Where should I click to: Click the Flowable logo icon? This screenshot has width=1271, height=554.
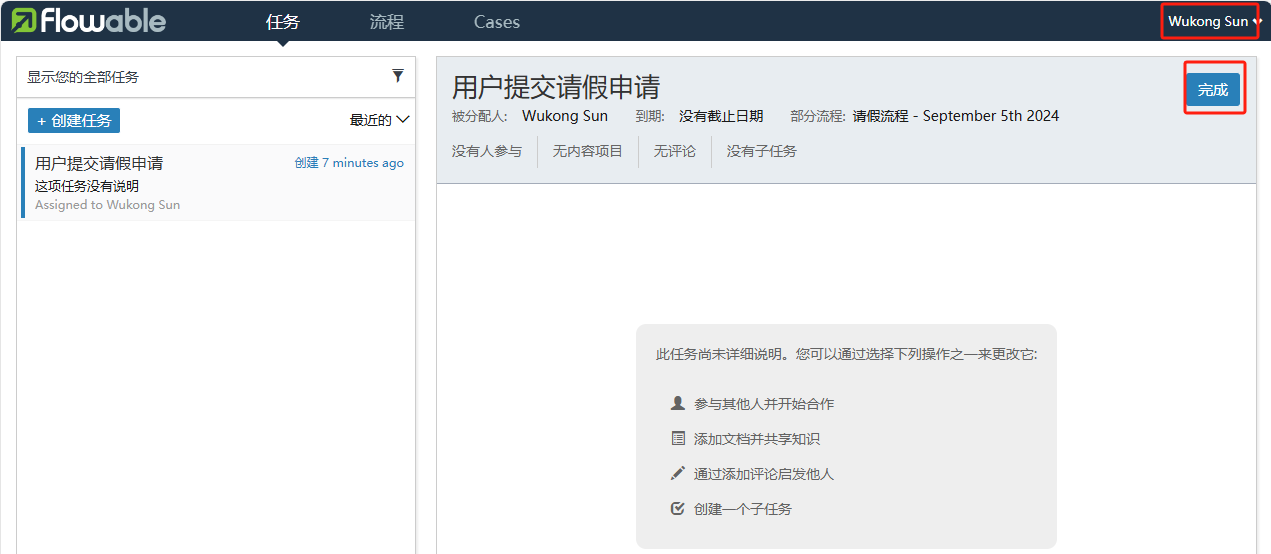point(24,21)
